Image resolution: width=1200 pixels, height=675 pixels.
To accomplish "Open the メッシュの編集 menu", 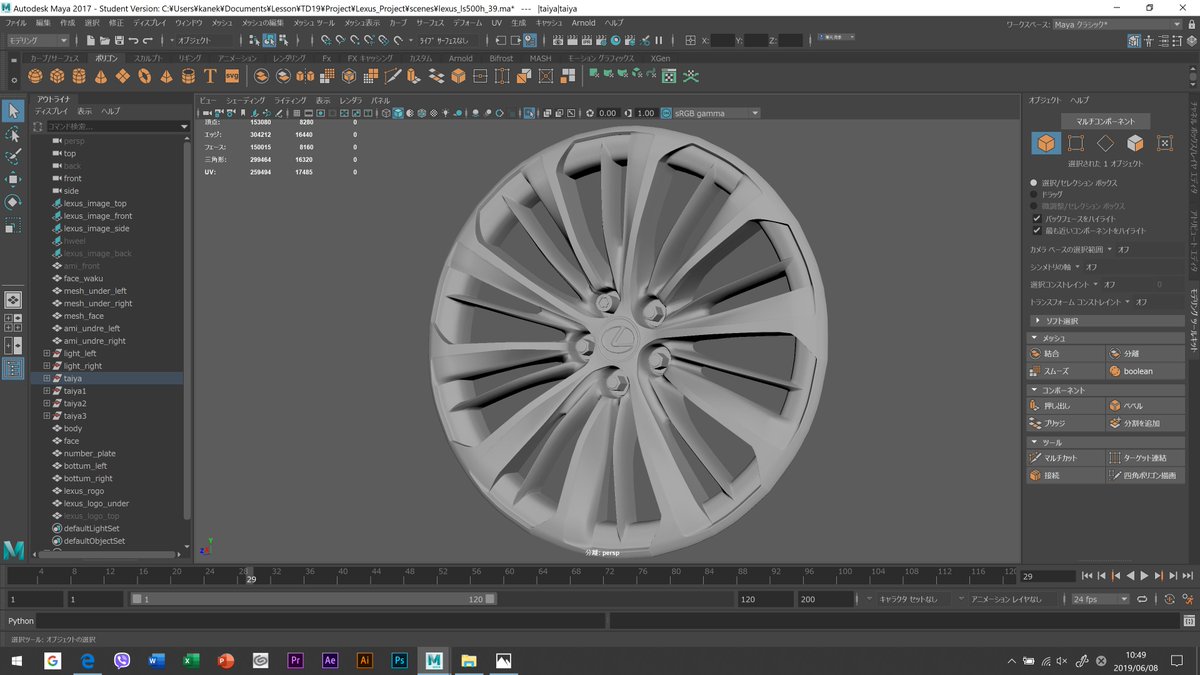I will point(261,22).
